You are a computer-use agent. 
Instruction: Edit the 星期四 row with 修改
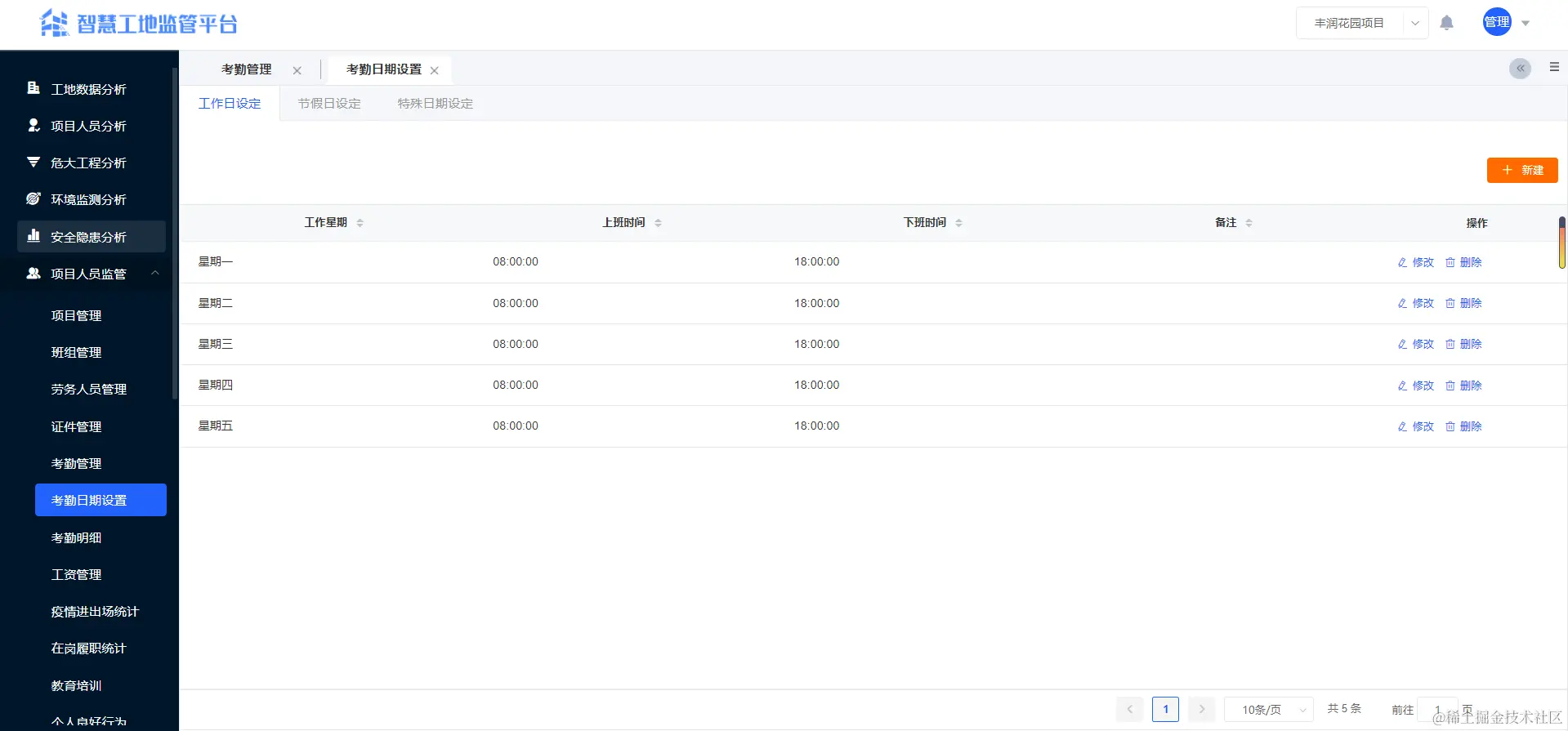pyautogui.click(x=1416, y=386)
